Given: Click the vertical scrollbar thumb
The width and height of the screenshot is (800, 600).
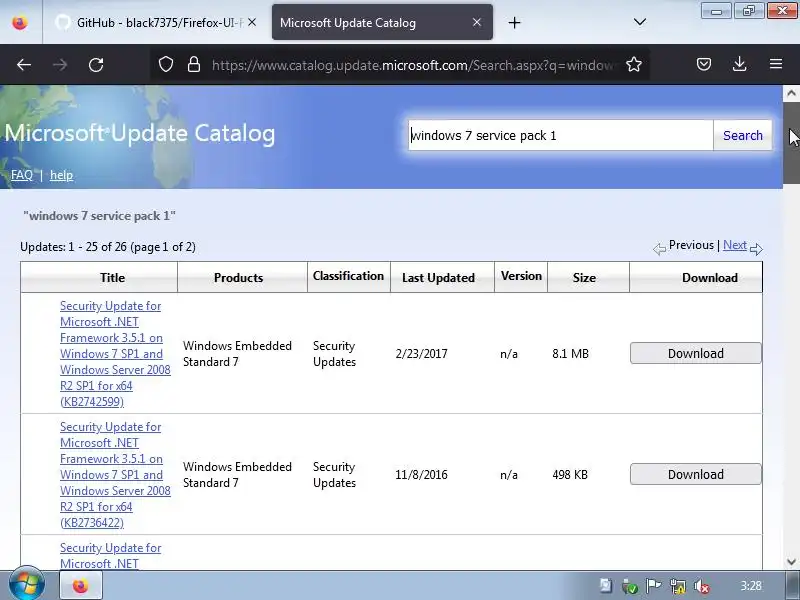Looking at the screenshot, I should coord(791,143).
